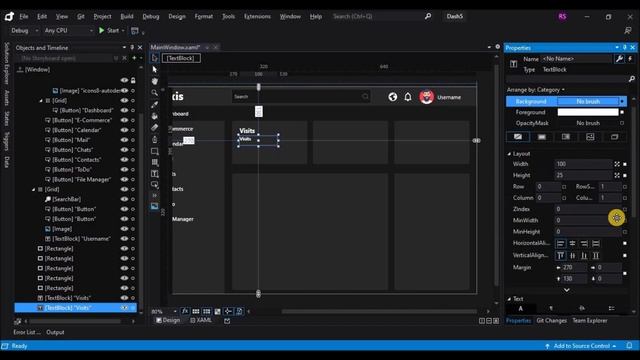Click the Properties wrench icon

(x=619, y=59)
